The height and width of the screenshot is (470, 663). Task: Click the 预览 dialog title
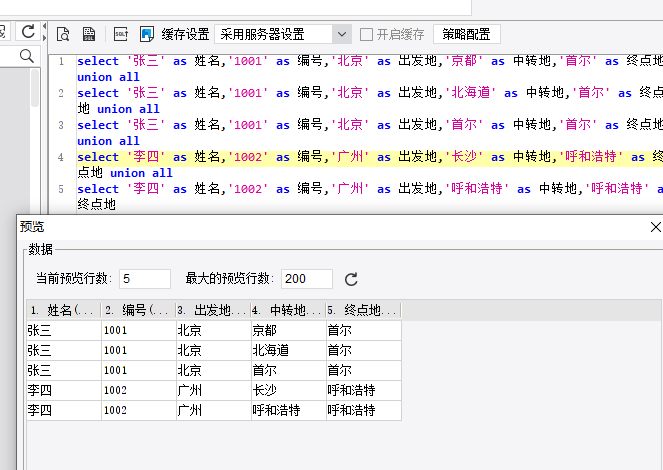(x=32, y=227)
